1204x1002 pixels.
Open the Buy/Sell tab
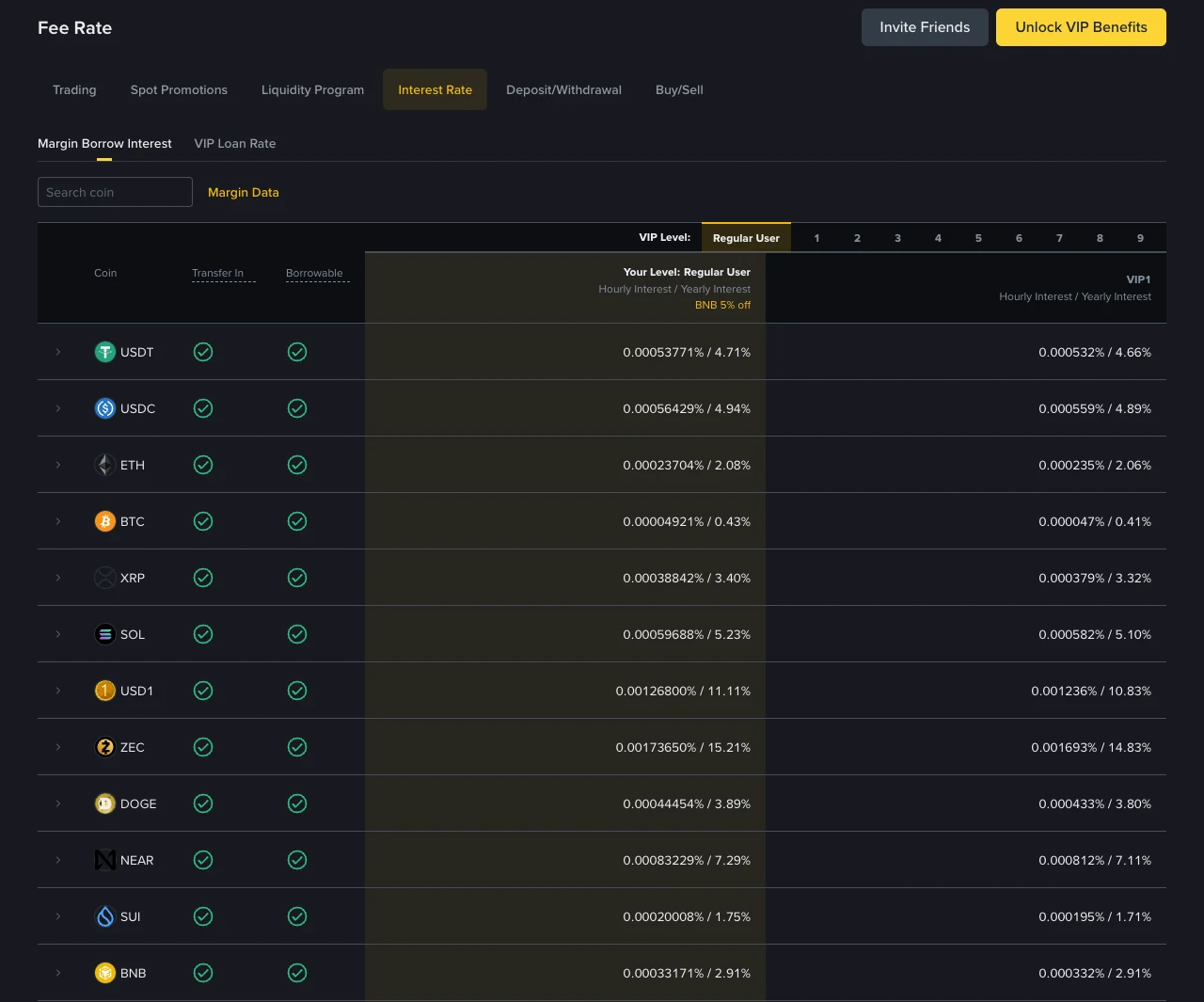click(x=679, y=89)
